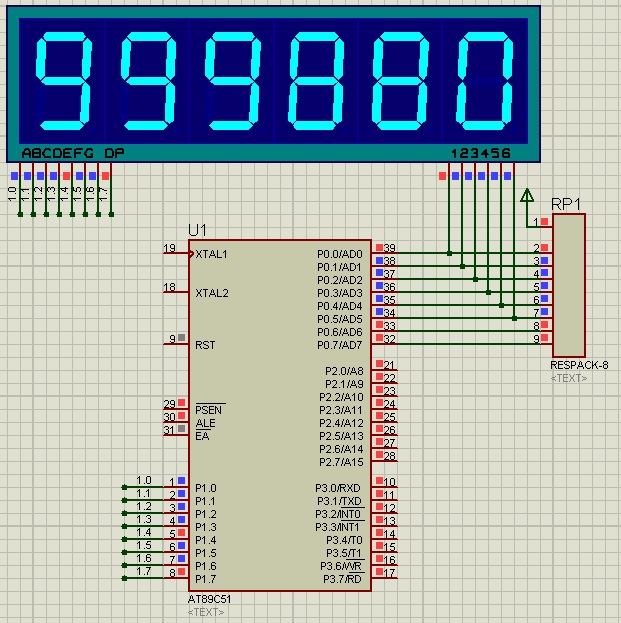Click the U1 component reference label
The height and width of the screenshot is (623, 621).
coord(197,230)
